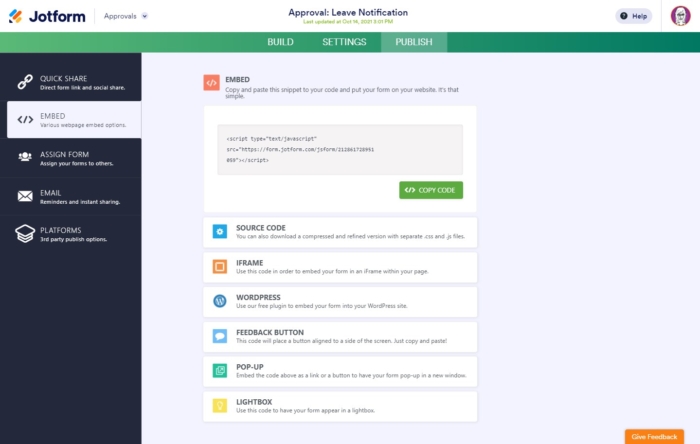Click the orange Embed header icon
700x444 pixels.
point(212,83)
